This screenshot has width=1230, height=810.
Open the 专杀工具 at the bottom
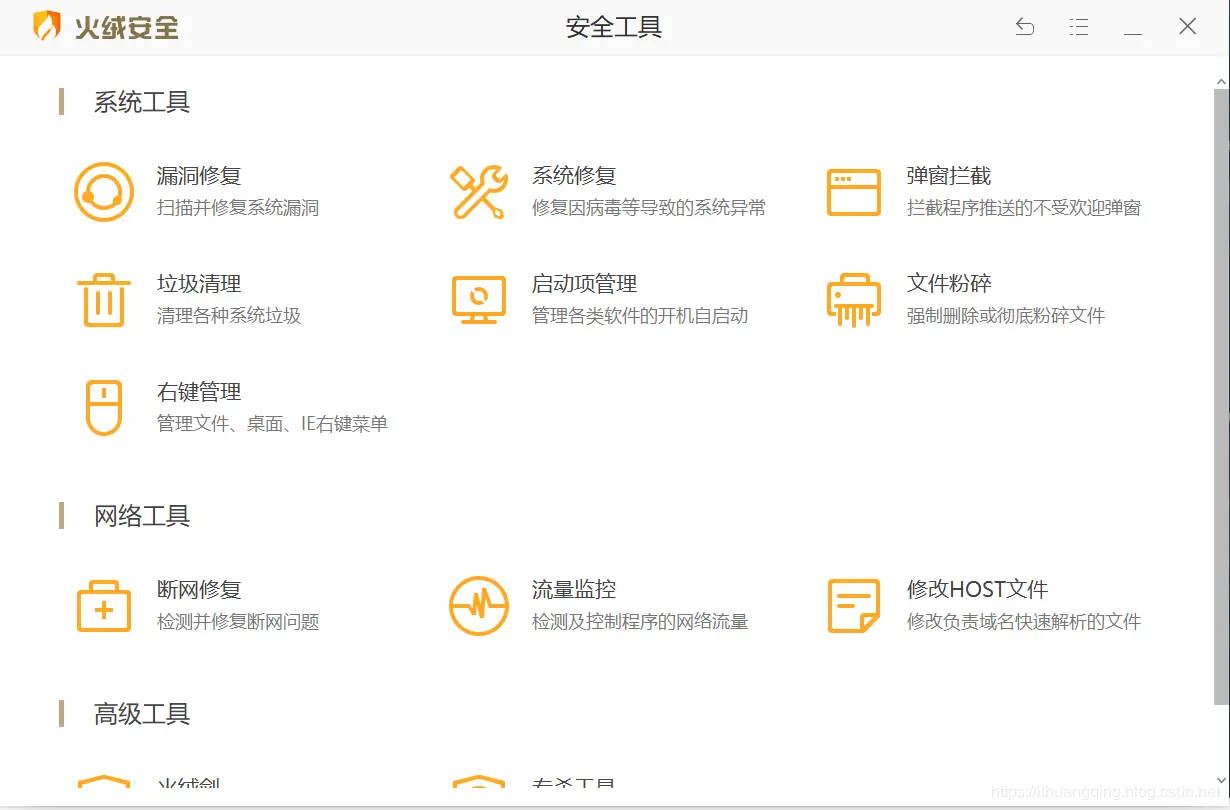click(x=575, y=785)
